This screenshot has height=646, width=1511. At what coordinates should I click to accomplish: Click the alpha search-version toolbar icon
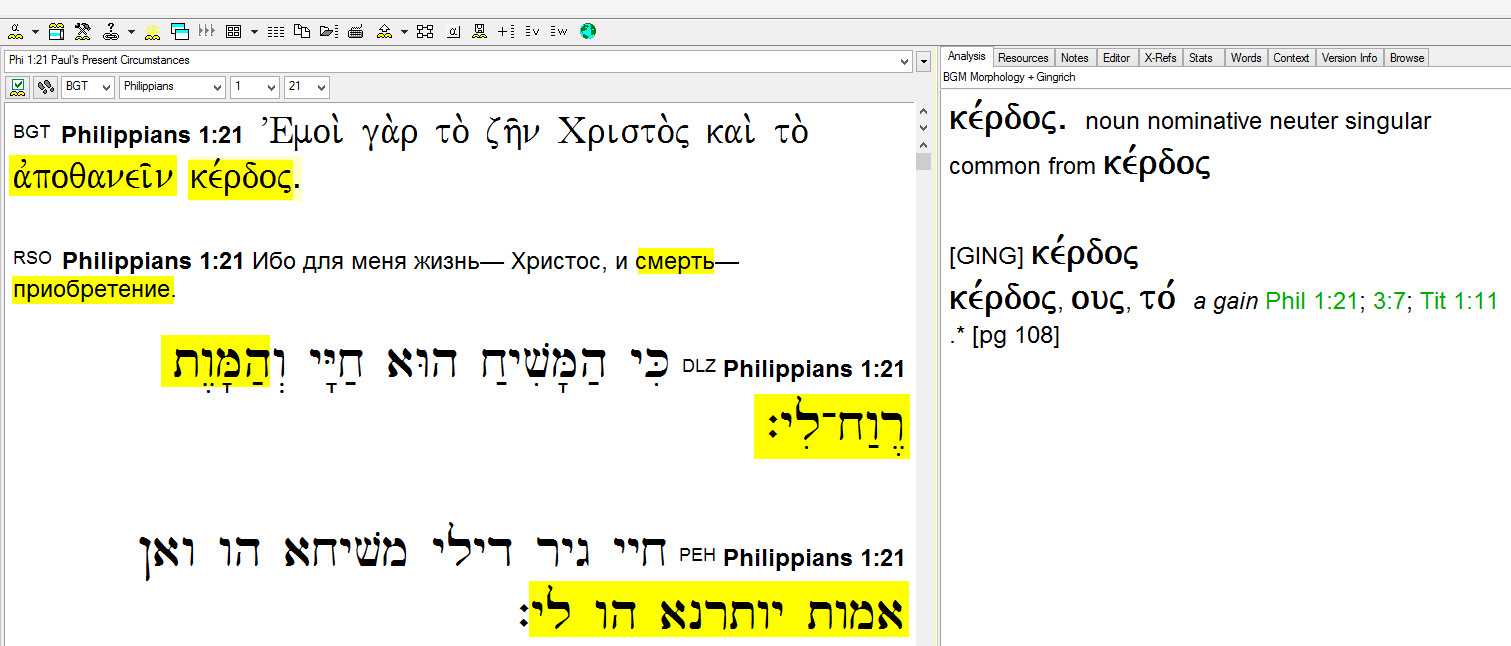click(x=15, y=31)
